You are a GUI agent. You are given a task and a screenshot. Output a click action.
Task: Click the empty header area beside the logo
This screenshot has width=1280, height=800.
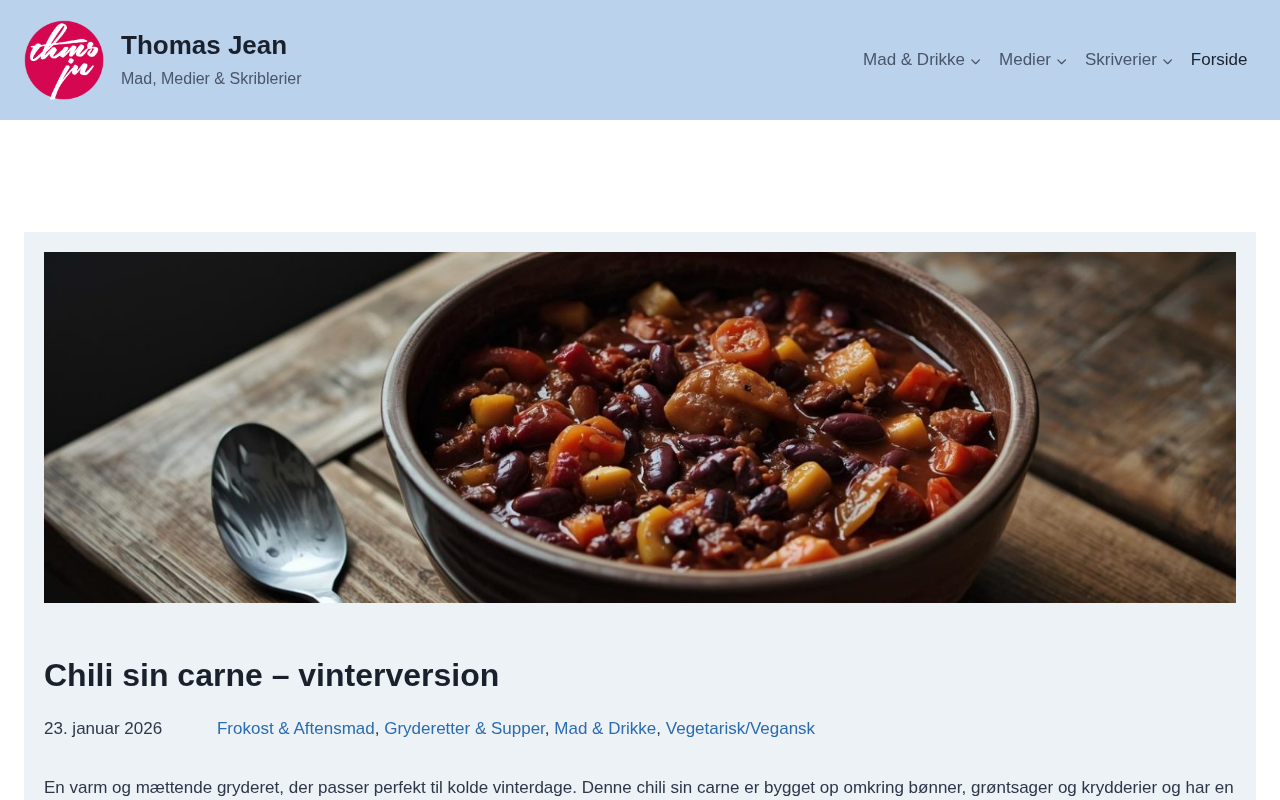[580, 60]
